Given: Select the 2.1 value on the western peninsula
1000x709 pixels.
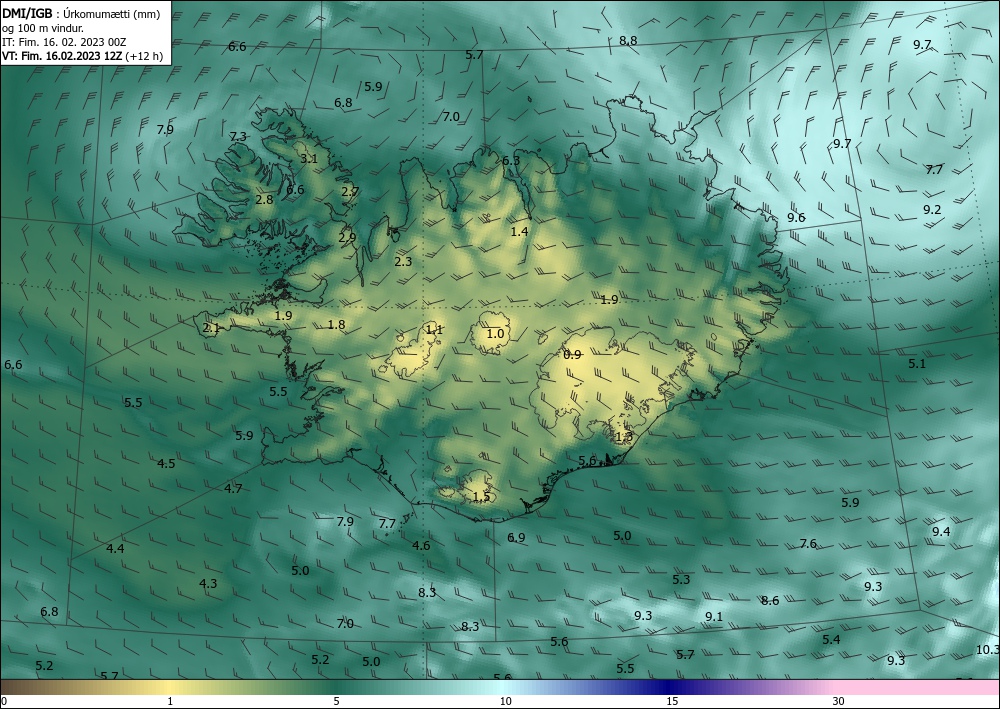Looking at the screenshot, I should click(211, 328).
